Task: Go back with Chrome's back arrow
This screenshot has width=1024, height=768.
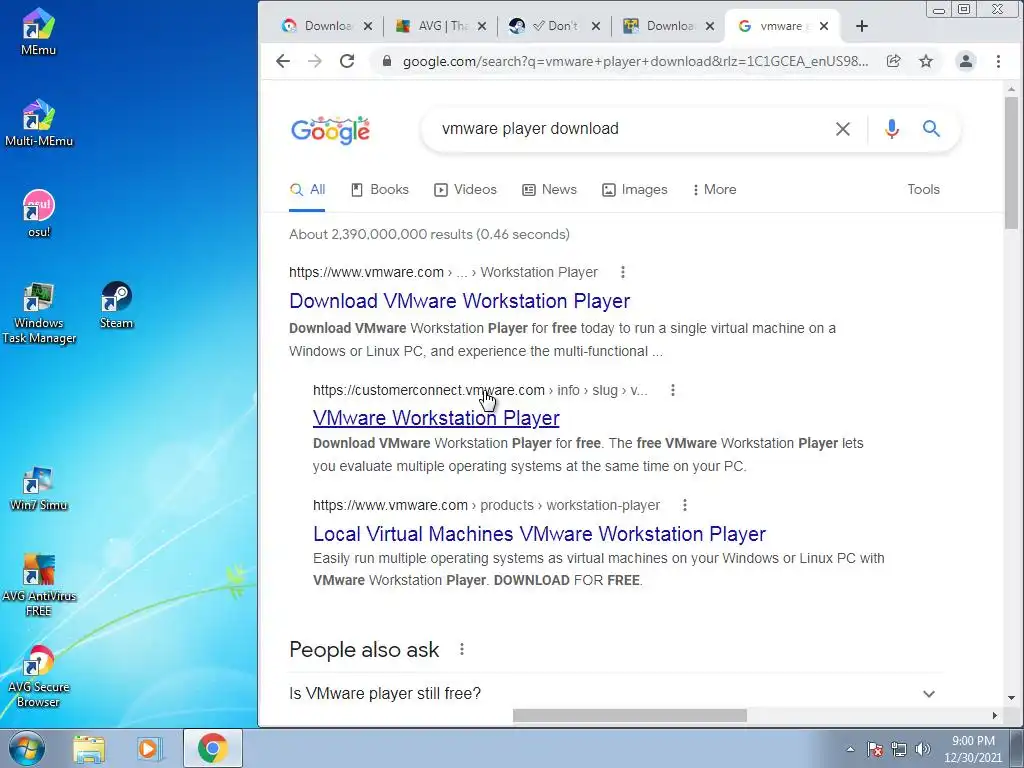Action: 283,61
